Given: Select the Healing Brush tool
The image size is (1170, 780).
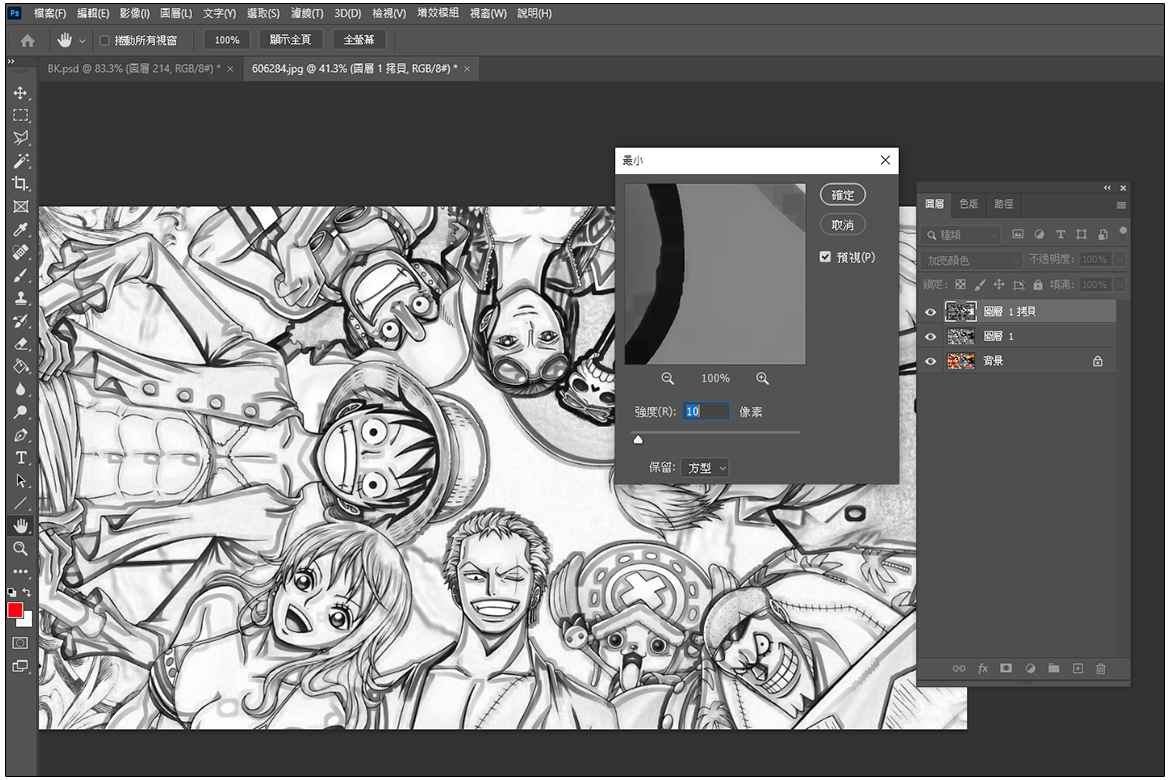Looking at the screenshot, I should (x=20, y=252).
